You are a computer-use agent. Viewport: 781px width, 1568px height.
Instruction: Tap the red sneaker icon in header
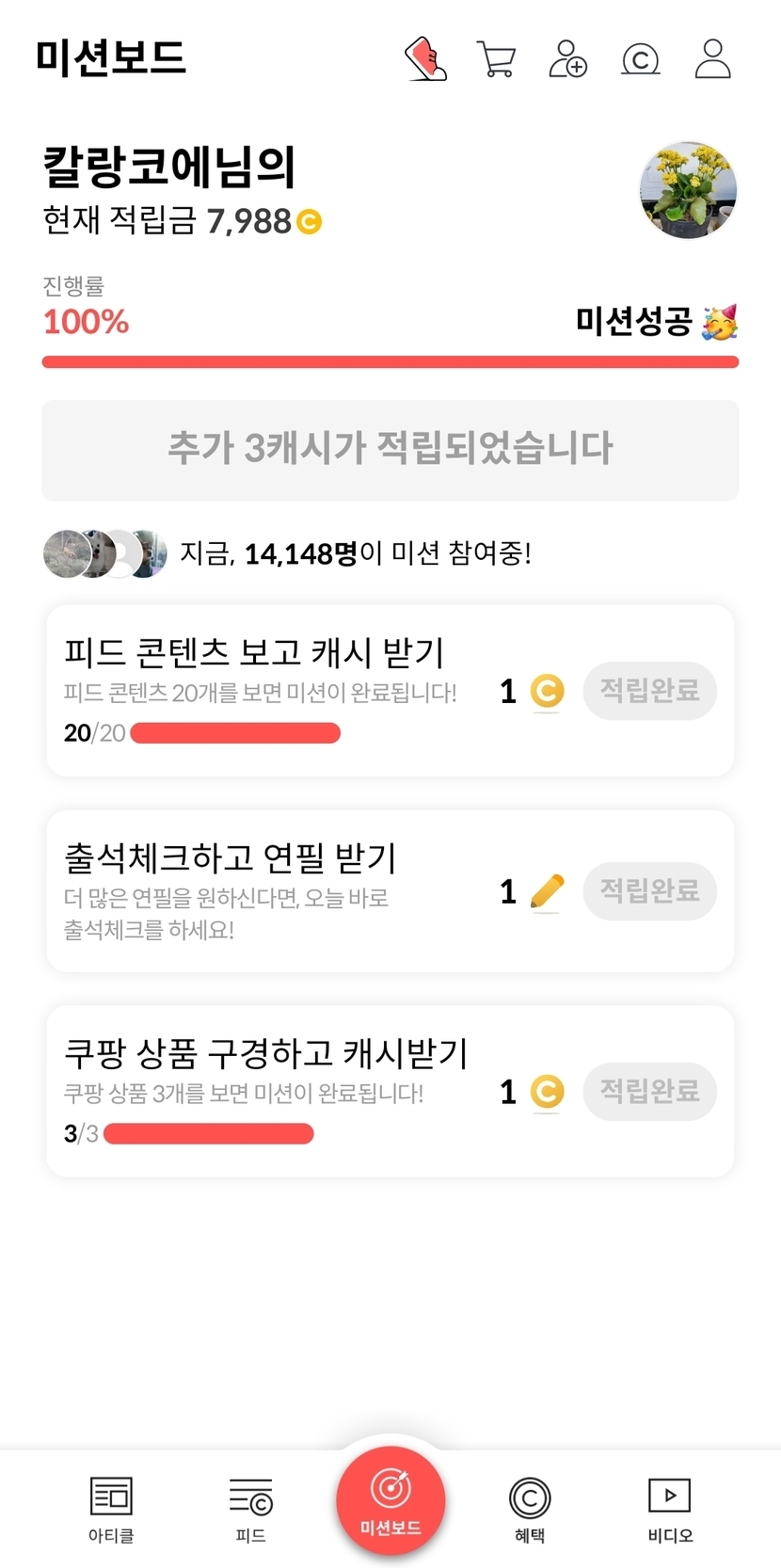[425, 59]
